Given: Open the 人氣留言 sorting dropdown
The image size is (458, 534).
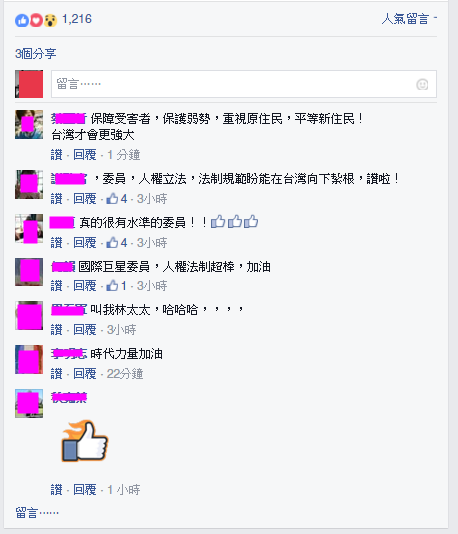Looking at the screenshot, I should (409, 19).
